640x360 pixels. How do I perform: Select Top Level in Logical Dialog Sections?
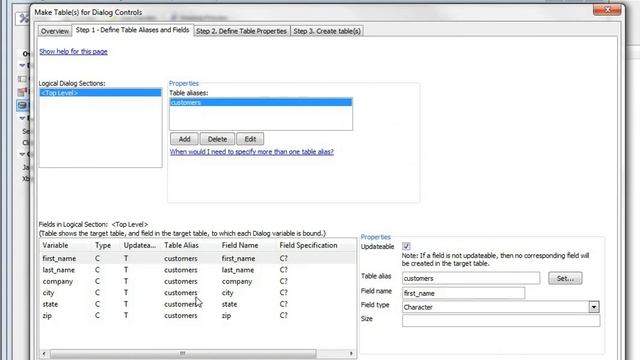[x=100, y=93]
